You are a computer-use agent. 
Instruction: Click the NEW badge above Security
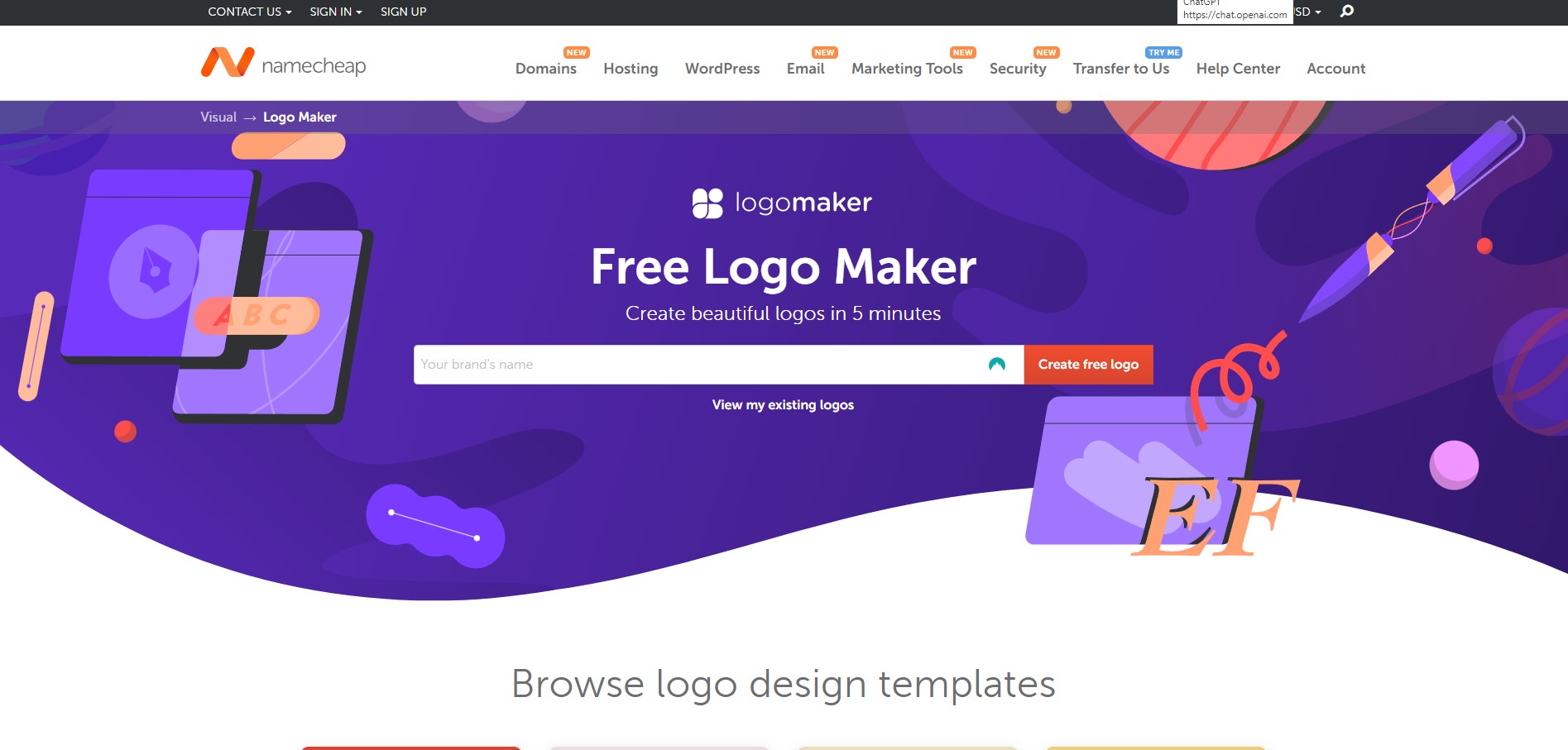[1046, 52]
